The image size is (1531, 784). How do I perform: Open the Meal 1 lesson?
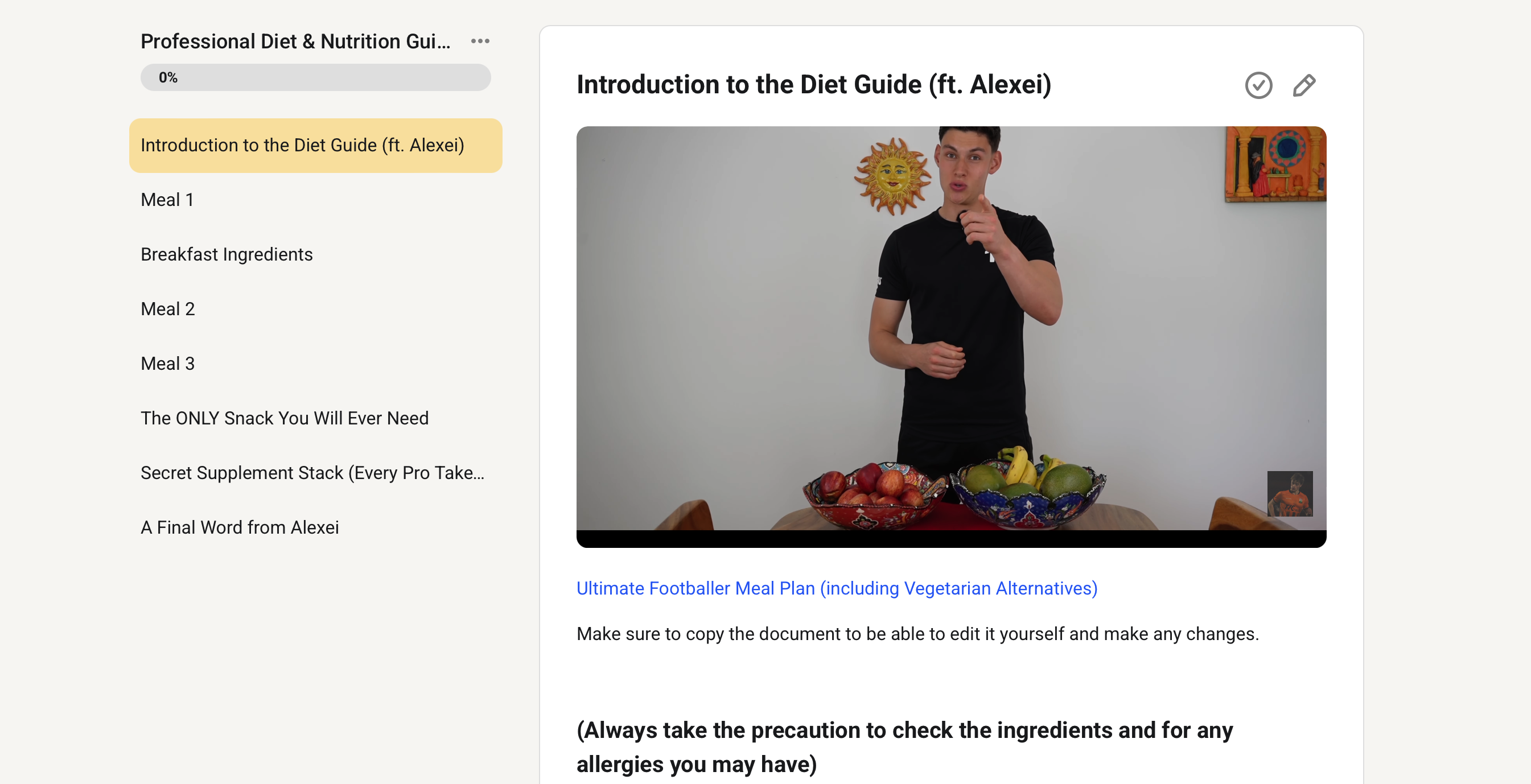tap(315, 200)
